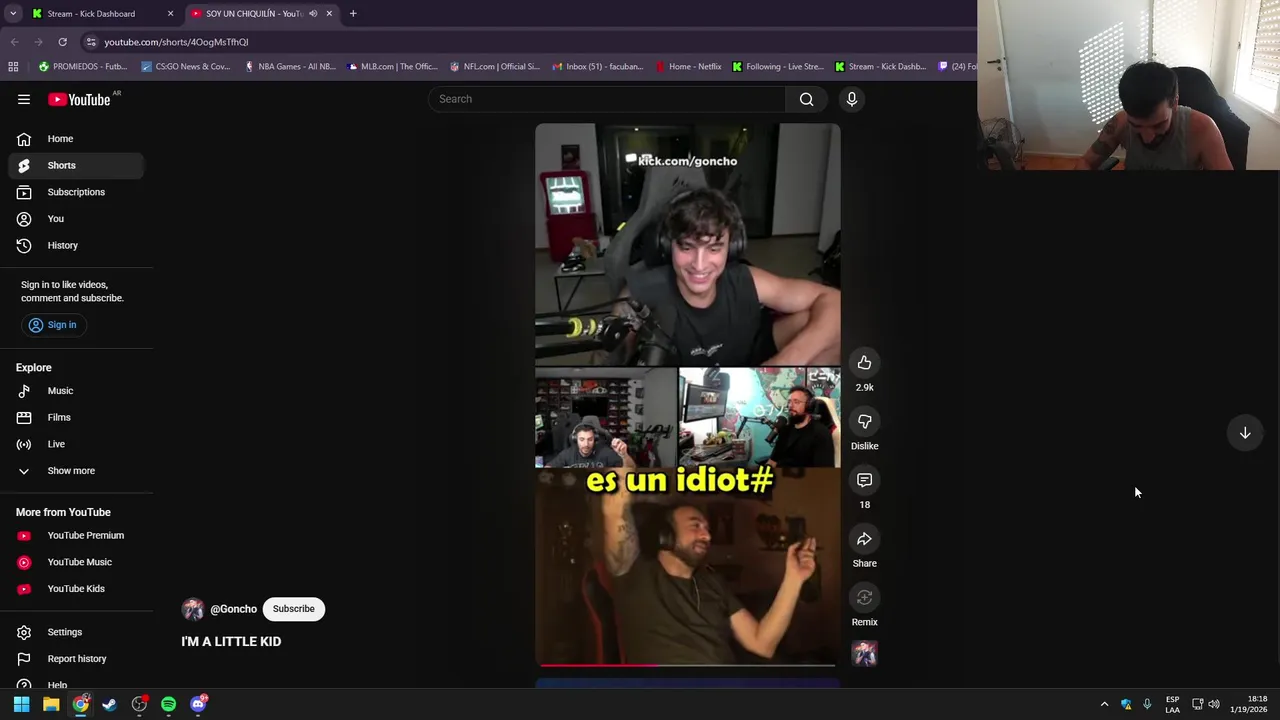
Task: Open History in the sidebar
Action: point(76,245)
